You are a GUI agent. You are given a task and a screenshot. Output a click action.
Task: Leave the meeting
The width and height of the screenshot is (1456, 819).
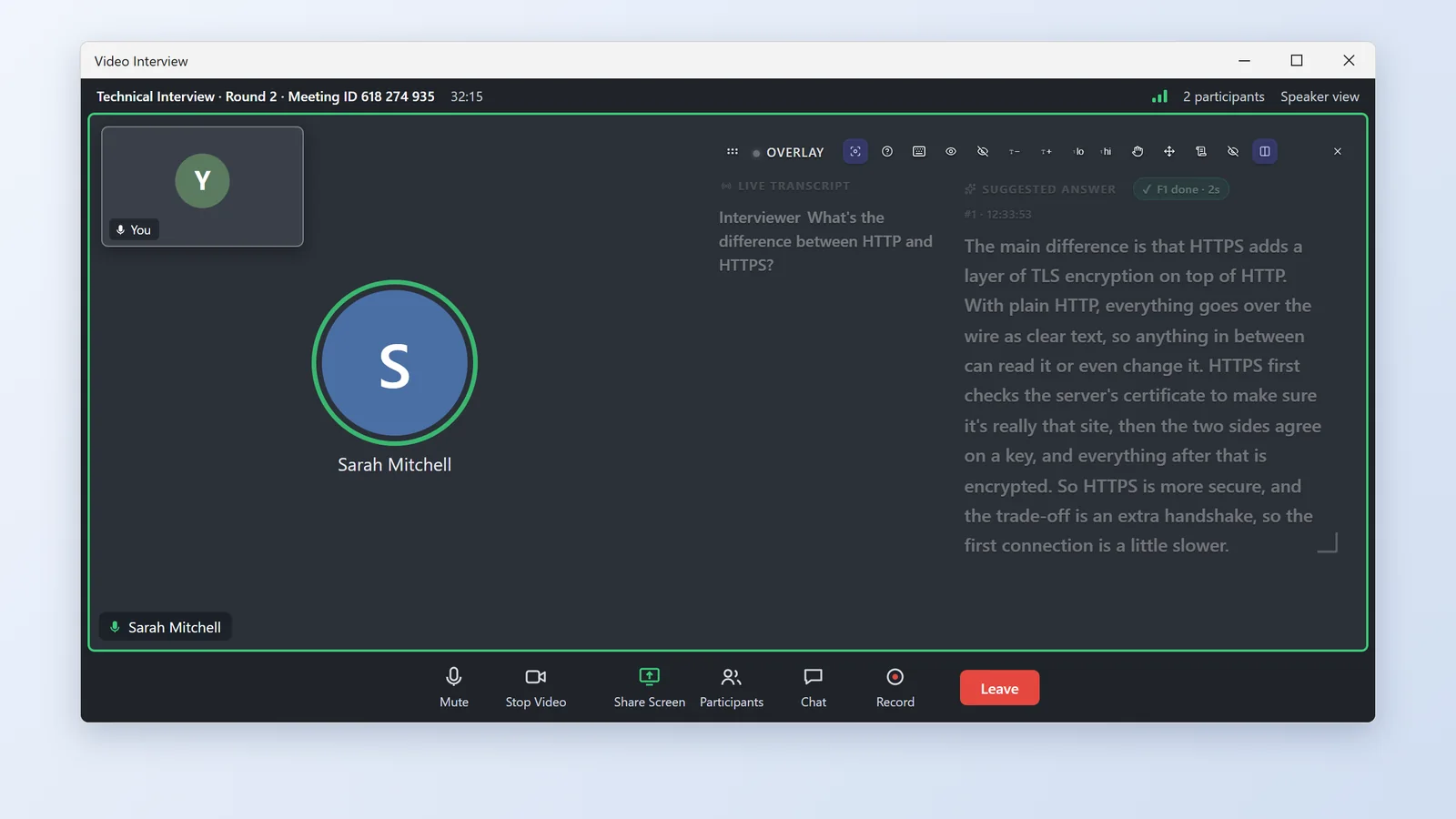999,688
